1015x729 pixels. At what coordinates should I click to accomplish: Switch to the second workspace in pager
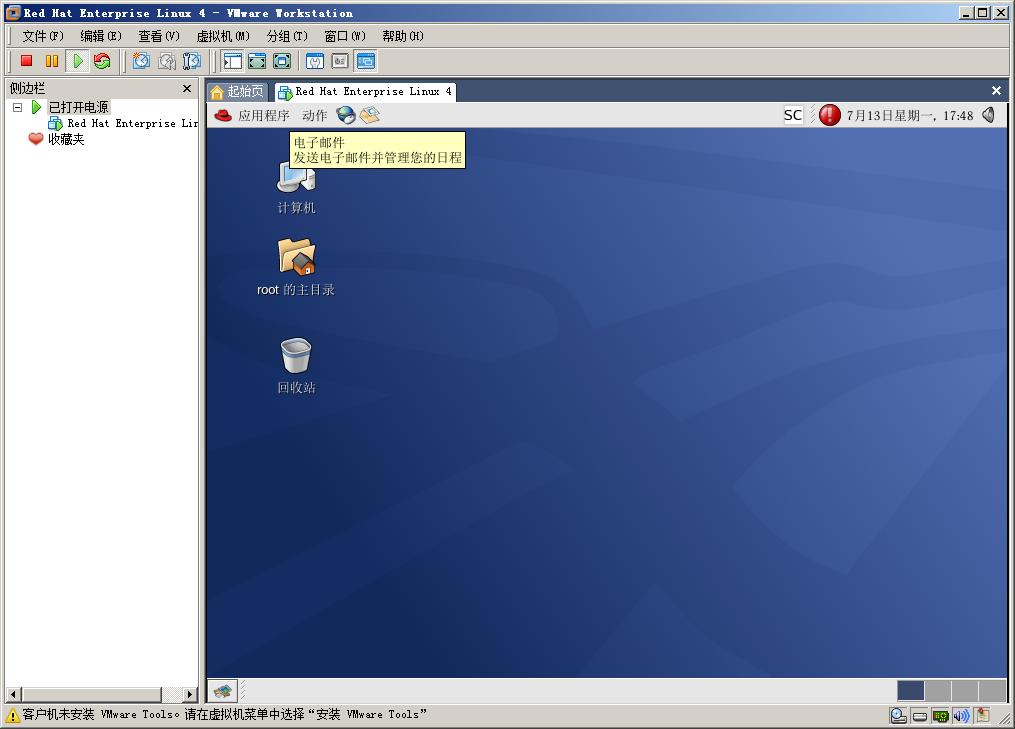(x=938, y=690)
